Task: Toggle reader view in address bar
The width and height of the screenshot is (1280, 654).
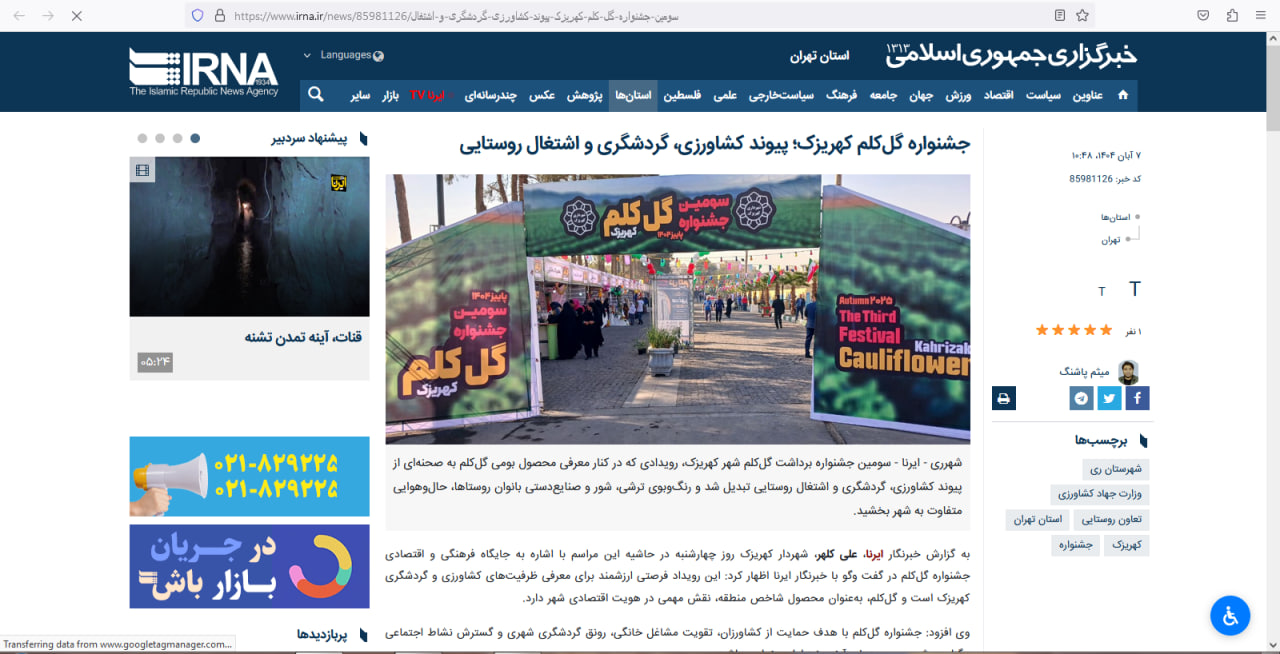Action: (1060, 15)
